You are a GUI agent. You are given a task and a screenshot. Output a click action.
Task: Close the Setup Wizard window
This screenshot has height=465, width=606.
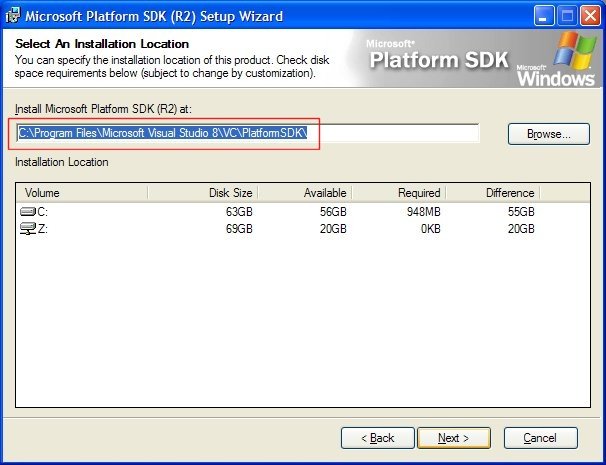pos(588,16)
